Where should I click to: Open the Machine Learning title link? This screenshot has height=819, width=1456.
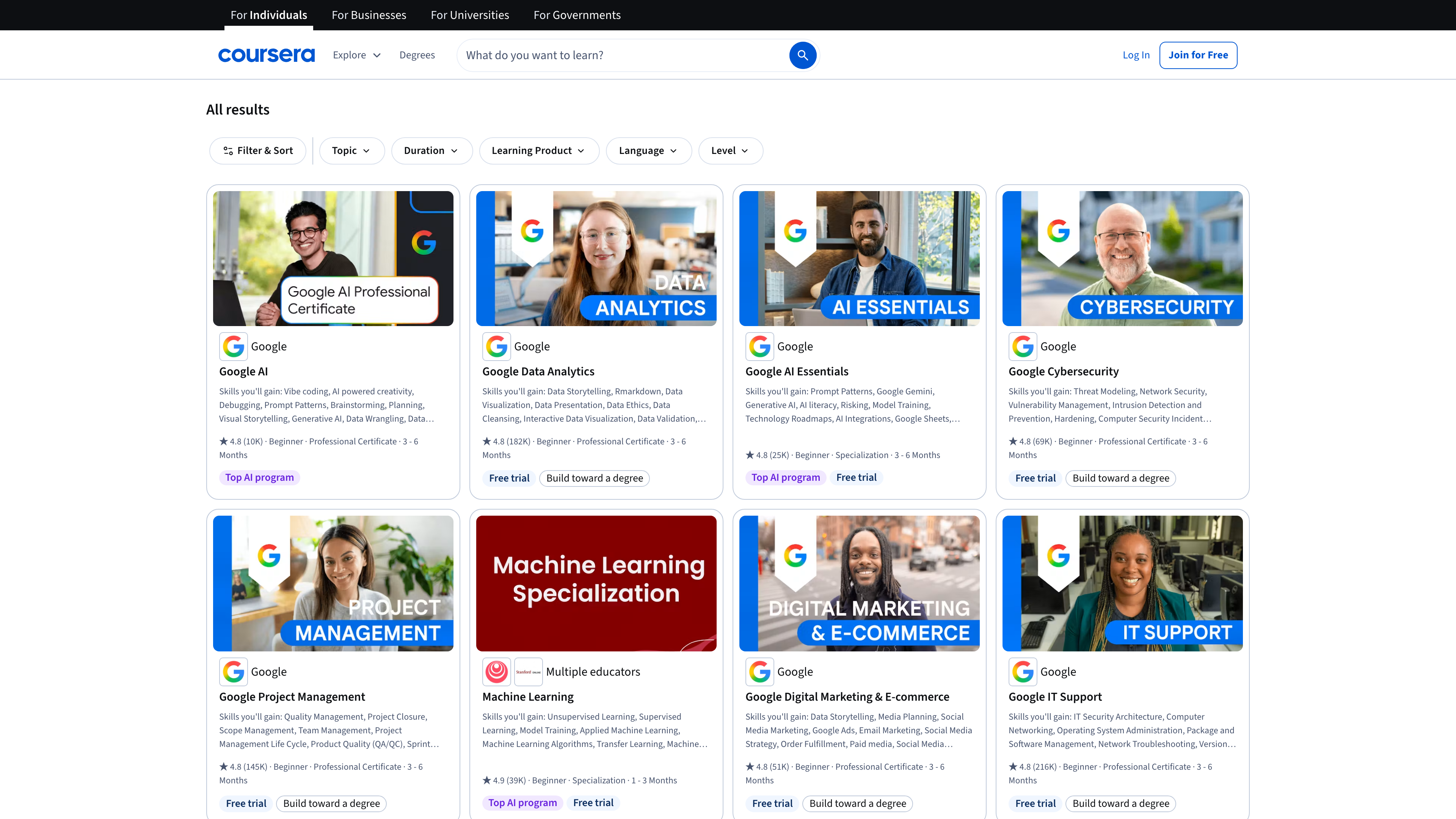tap(528, 697)
